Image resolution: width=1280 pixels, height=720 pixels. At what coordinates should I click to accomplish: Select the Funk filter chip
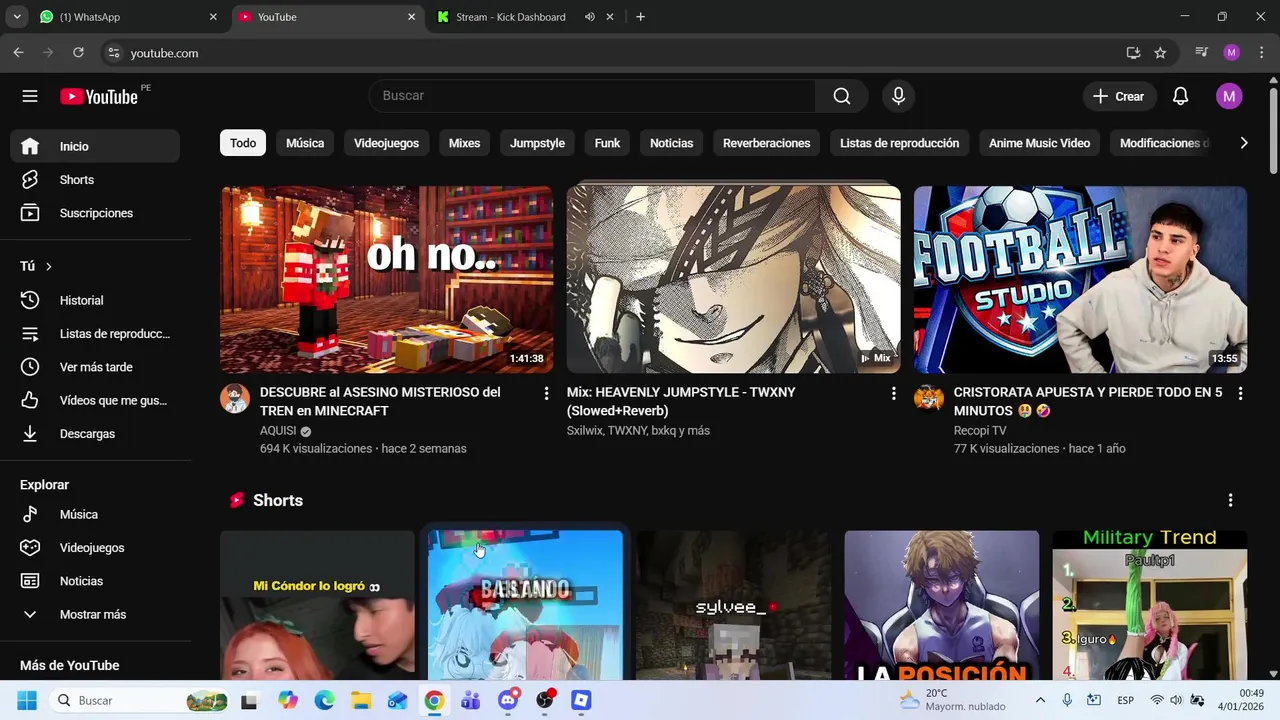[607, 143]
